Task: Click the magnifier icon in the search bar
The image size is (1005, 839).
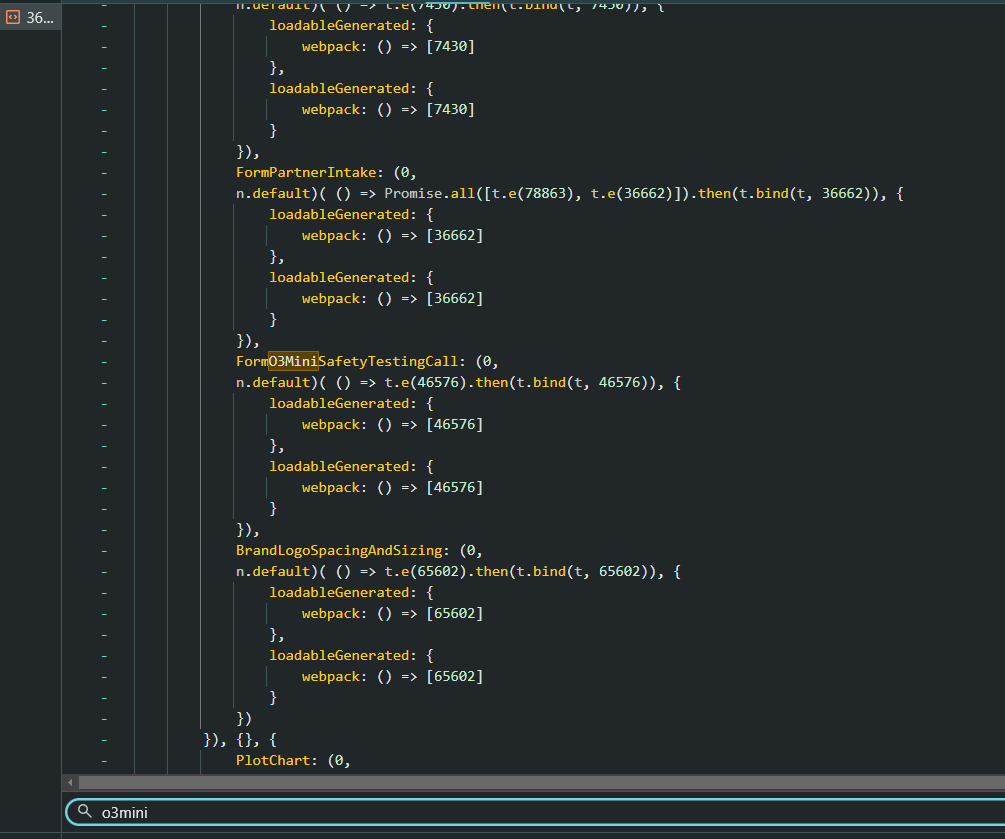Action: (85, 811)
